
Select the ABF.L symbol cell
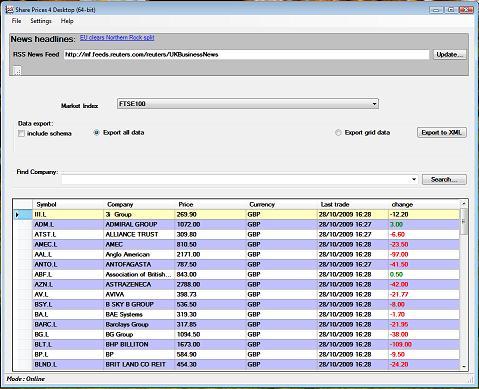tap(68, 275)
